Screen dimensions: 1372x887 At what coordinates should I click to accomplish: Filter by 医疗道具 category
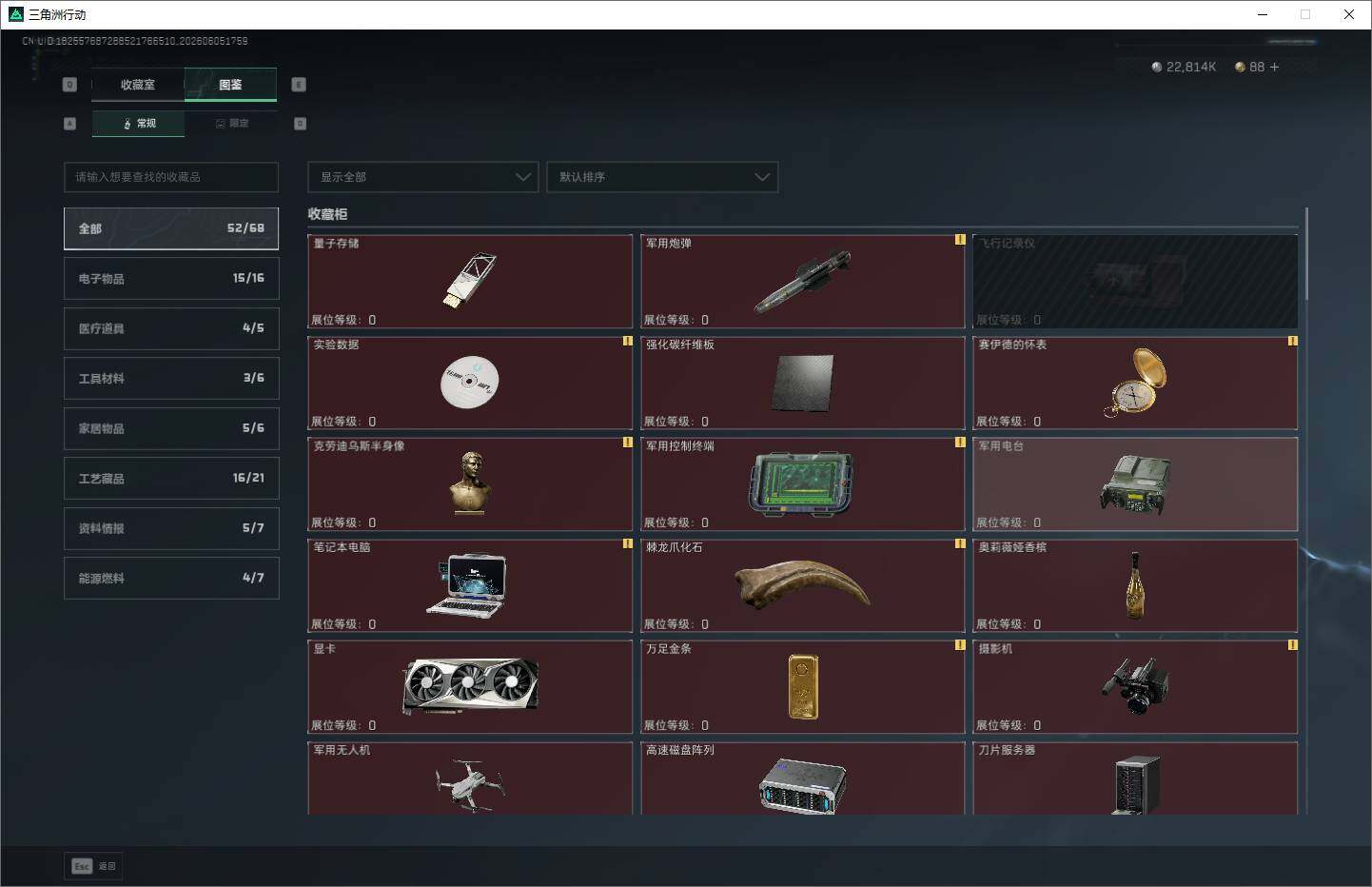(x=171, y=328)
